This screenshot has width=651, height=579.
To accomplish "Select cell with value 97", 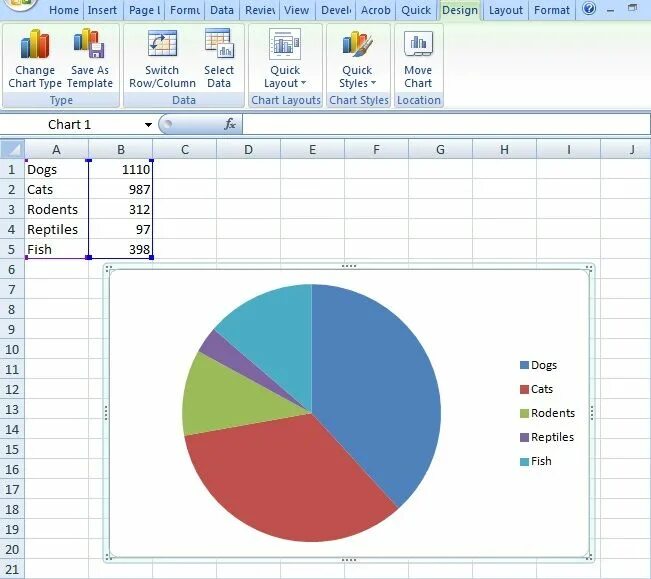I will pos(121,229).
